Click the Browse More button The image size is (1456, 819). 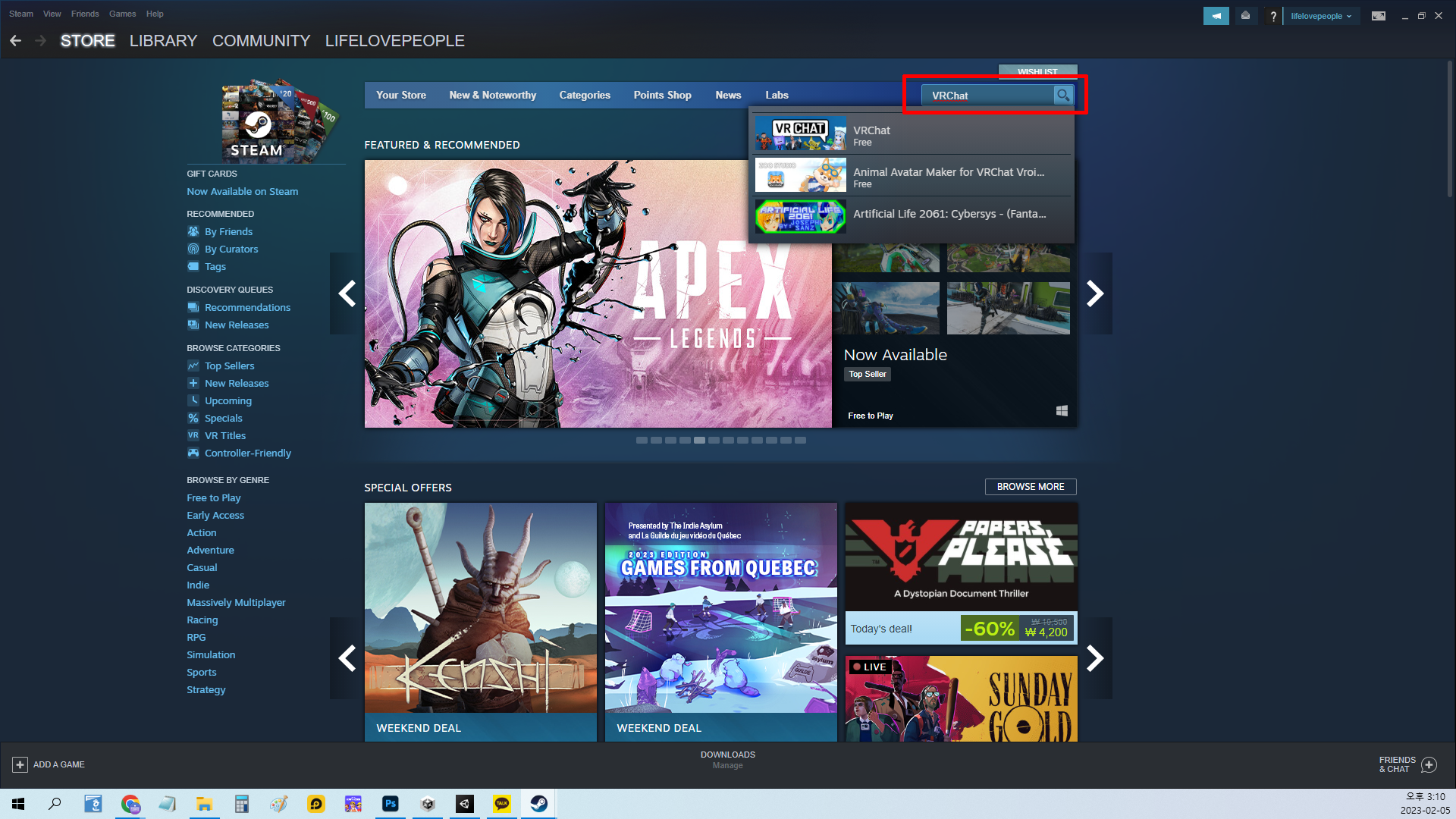point(1030,487)
